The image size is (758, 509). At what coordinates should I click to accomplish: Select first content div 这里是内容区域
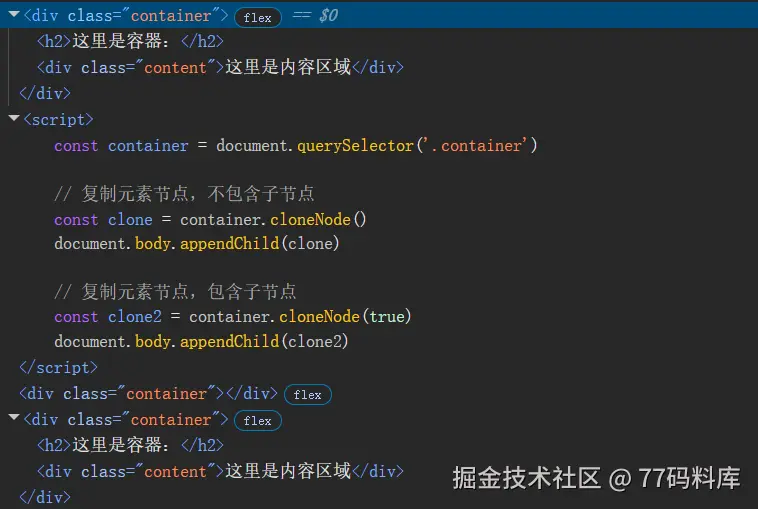tap(220, 67)
